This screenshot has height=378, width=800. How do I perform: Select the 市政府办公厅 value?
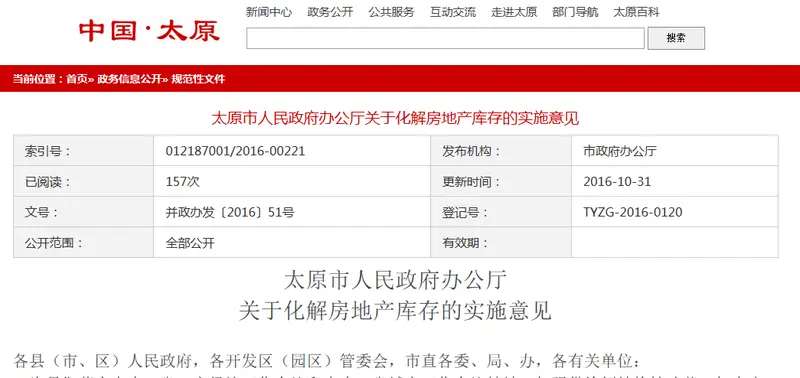pos(620,151)
